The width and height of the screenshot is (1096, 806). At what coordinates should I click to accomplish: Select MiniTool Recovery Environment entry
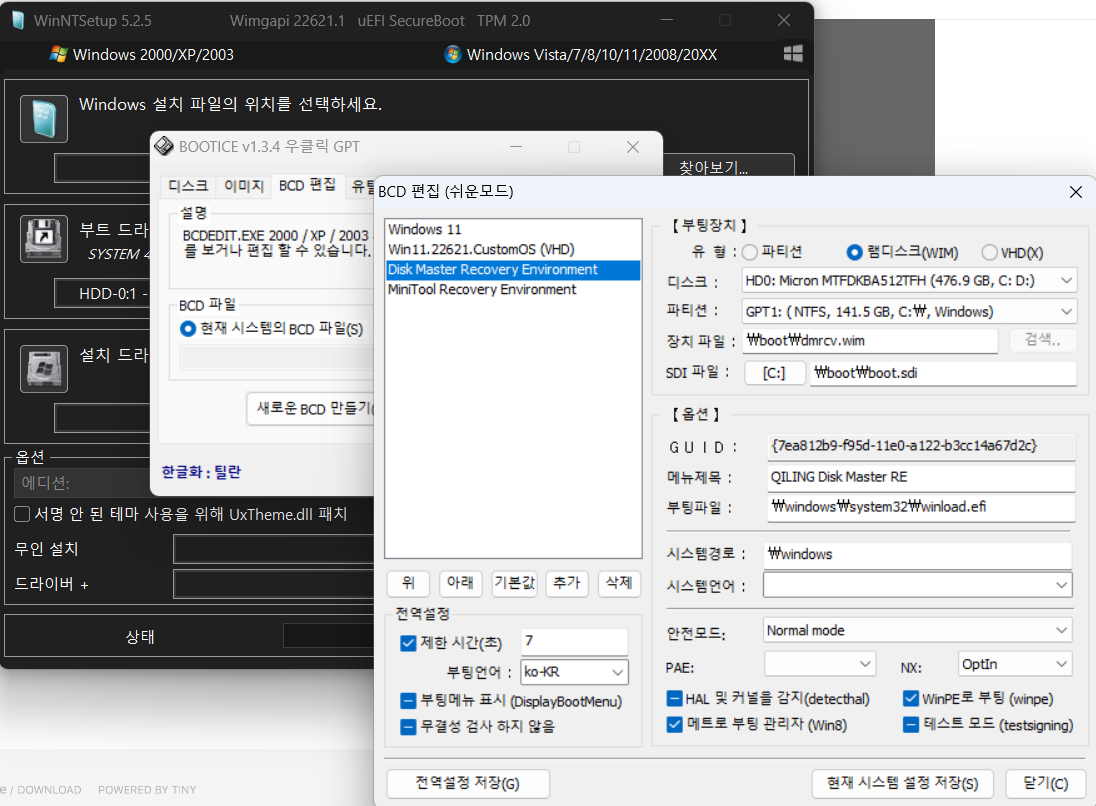pyautogui.click(x=513, y=289)
